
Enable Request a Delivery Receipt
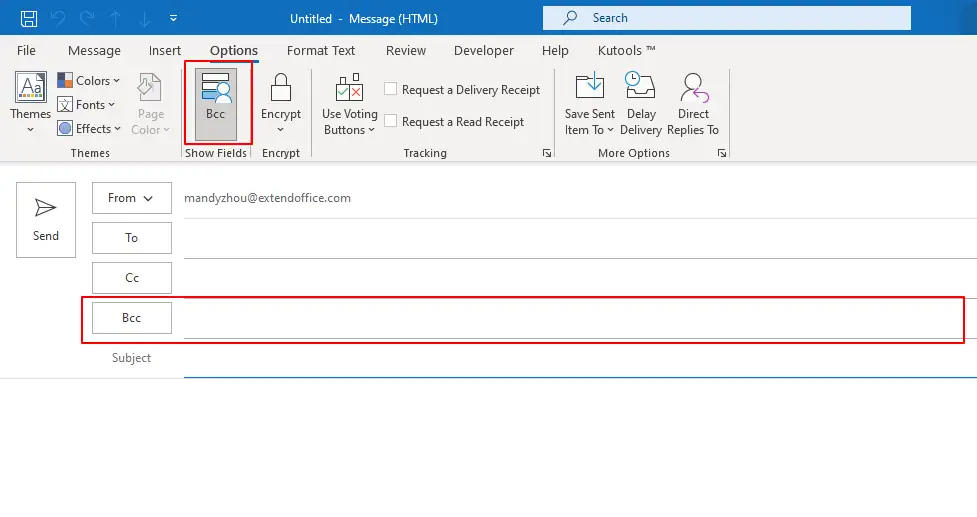[x=391, y=90]
